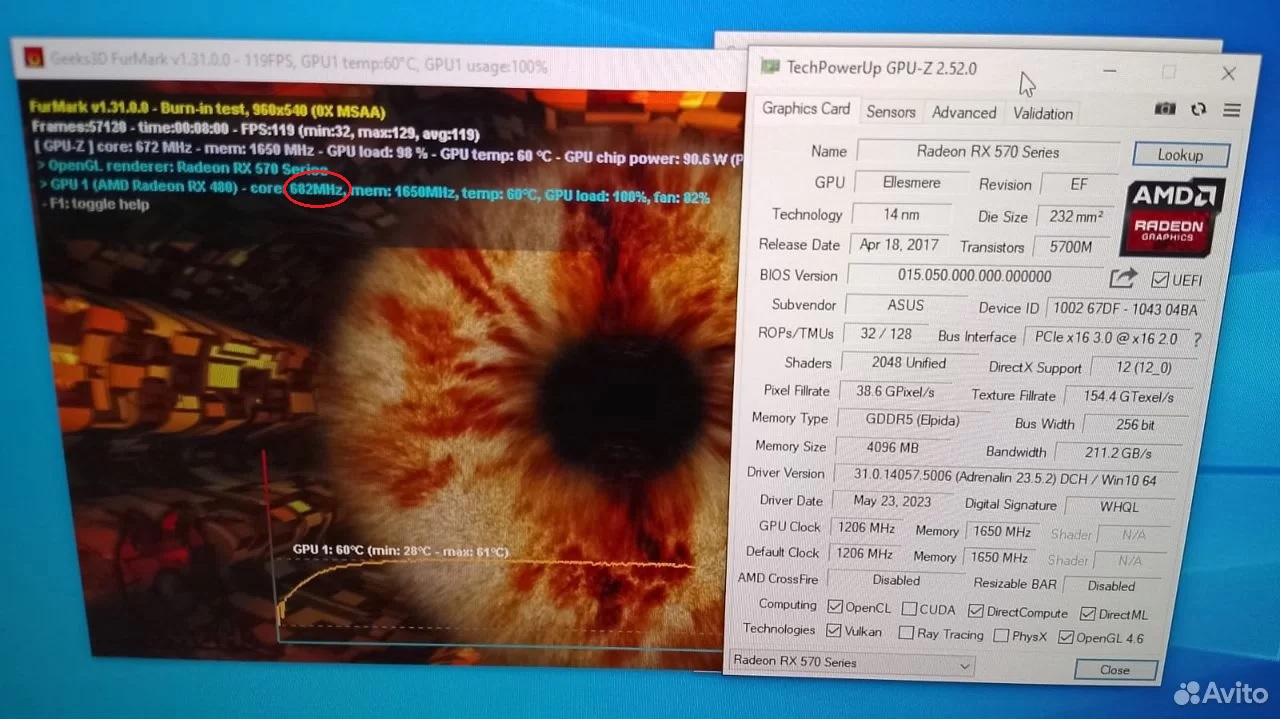Click the Release Date field Apr 18, 2017
1280x719 pixels.
898,244
